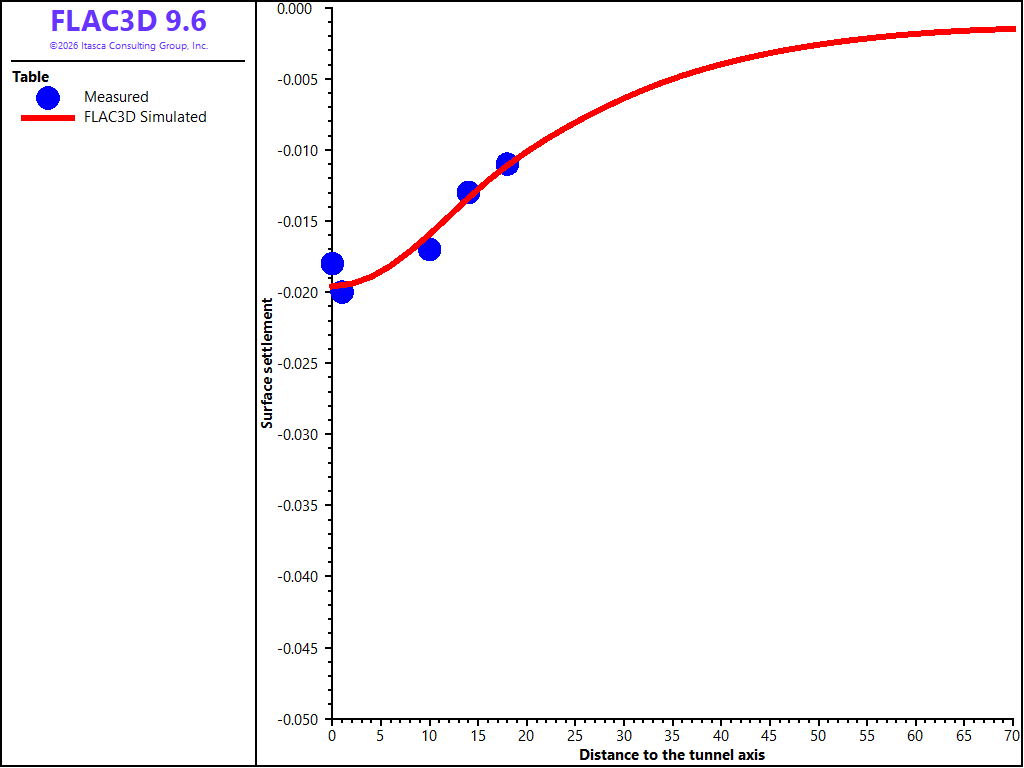Click the FLAC3D 9.6 title text
This screenshot has height=768, width=1024.
(x=129, y=22)
